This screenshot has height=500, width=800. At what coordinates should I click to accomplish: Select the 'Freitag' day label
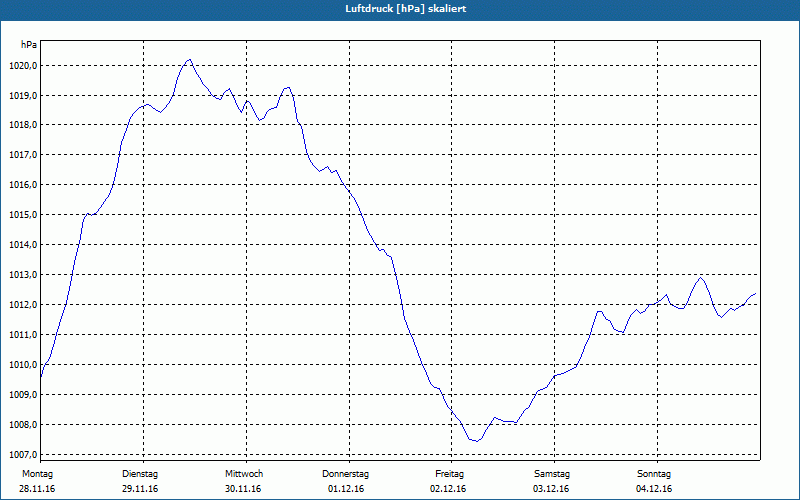449,474
